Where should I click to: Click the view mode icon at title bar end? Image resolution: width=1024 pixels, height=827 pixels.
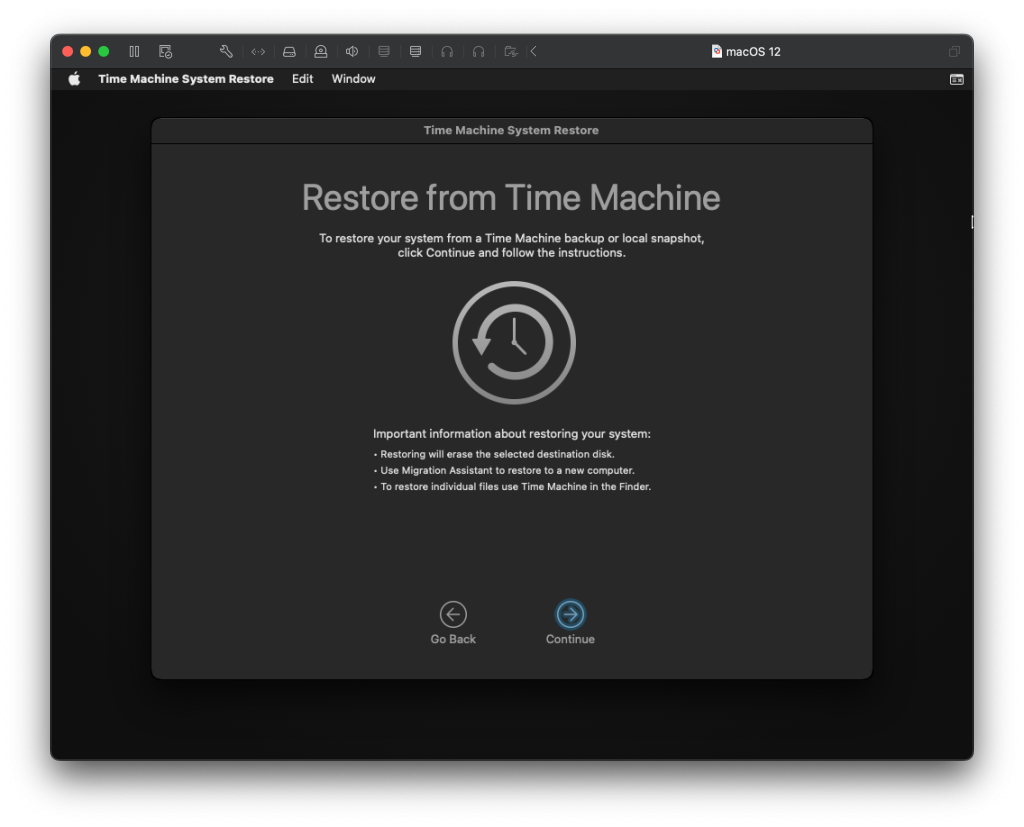[954, 52]
